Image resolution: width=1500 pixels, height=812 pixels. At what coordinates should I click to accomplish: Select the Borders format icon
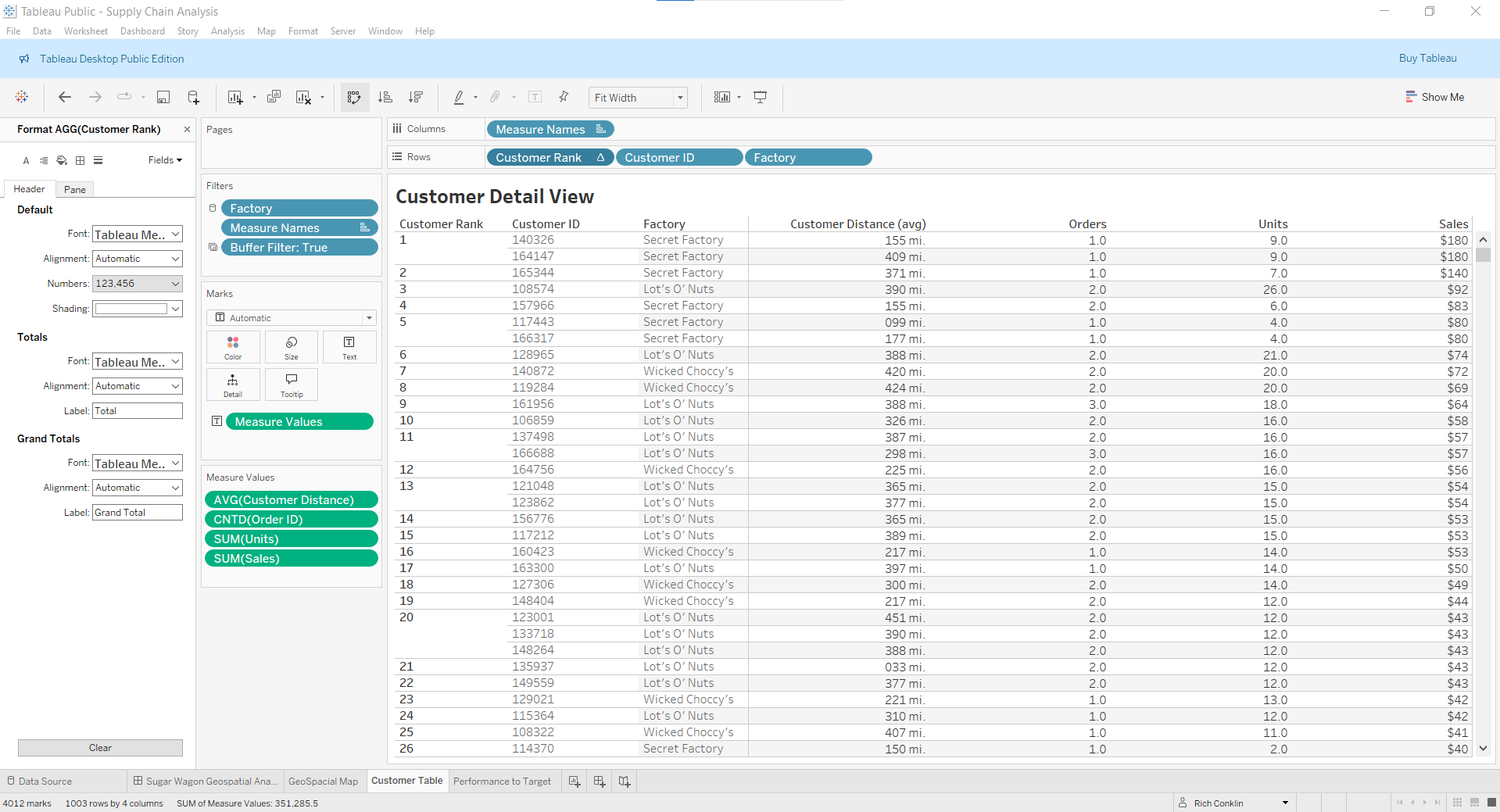pyautogui.click(x=80, y=160)
